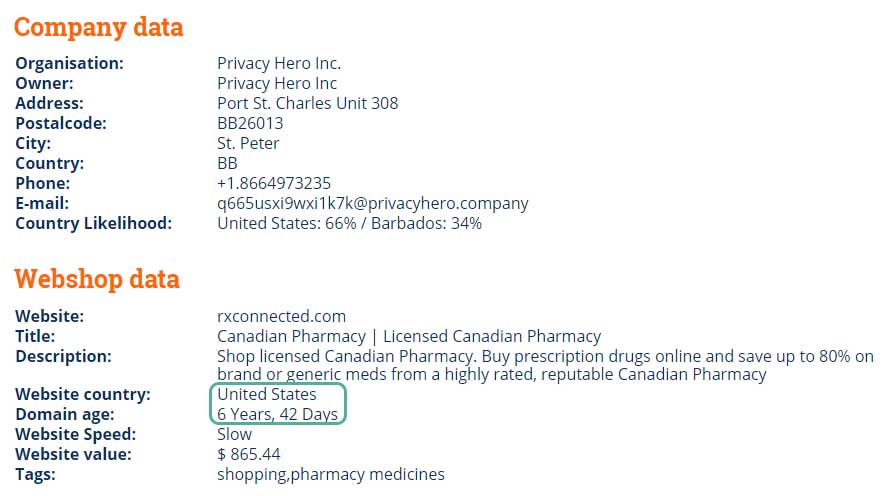891x496 pixels.
Task: Click the shopping,pharmacy medicines tags
Action: click(331, 475)
